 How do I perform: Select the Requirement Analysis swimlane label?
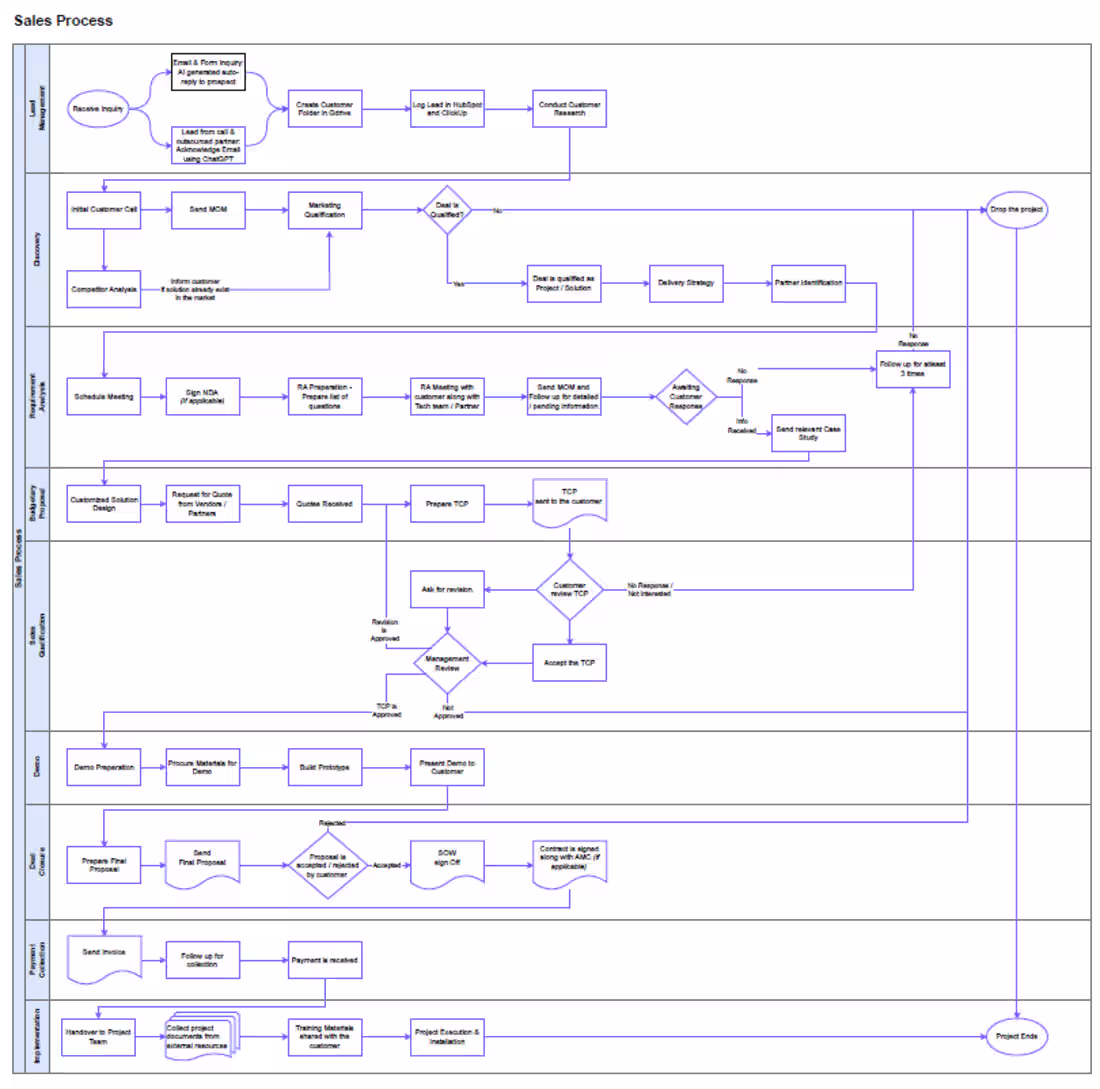(x=37, y=396)
